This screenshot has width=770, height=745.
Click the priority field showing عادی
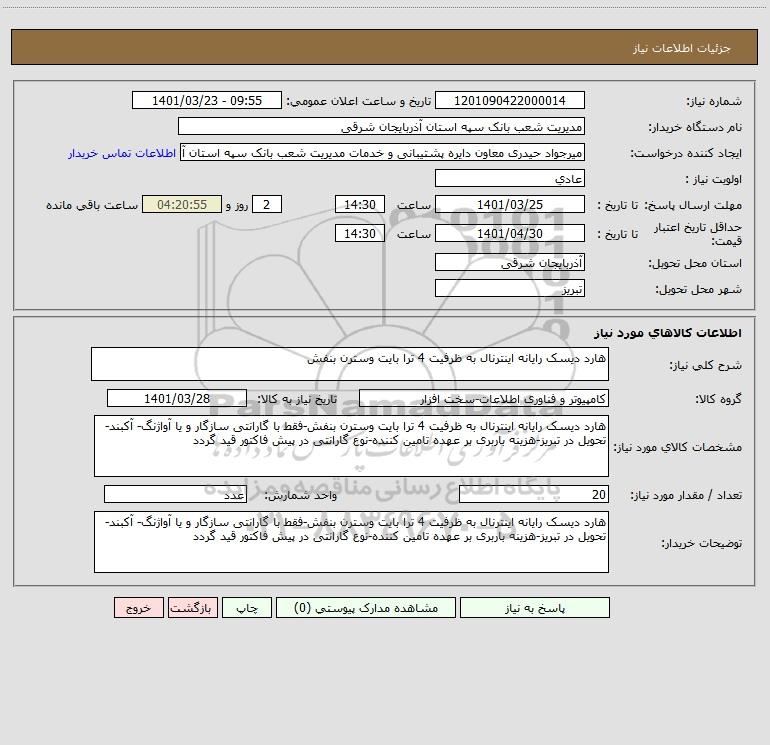[x=510, y=178]
